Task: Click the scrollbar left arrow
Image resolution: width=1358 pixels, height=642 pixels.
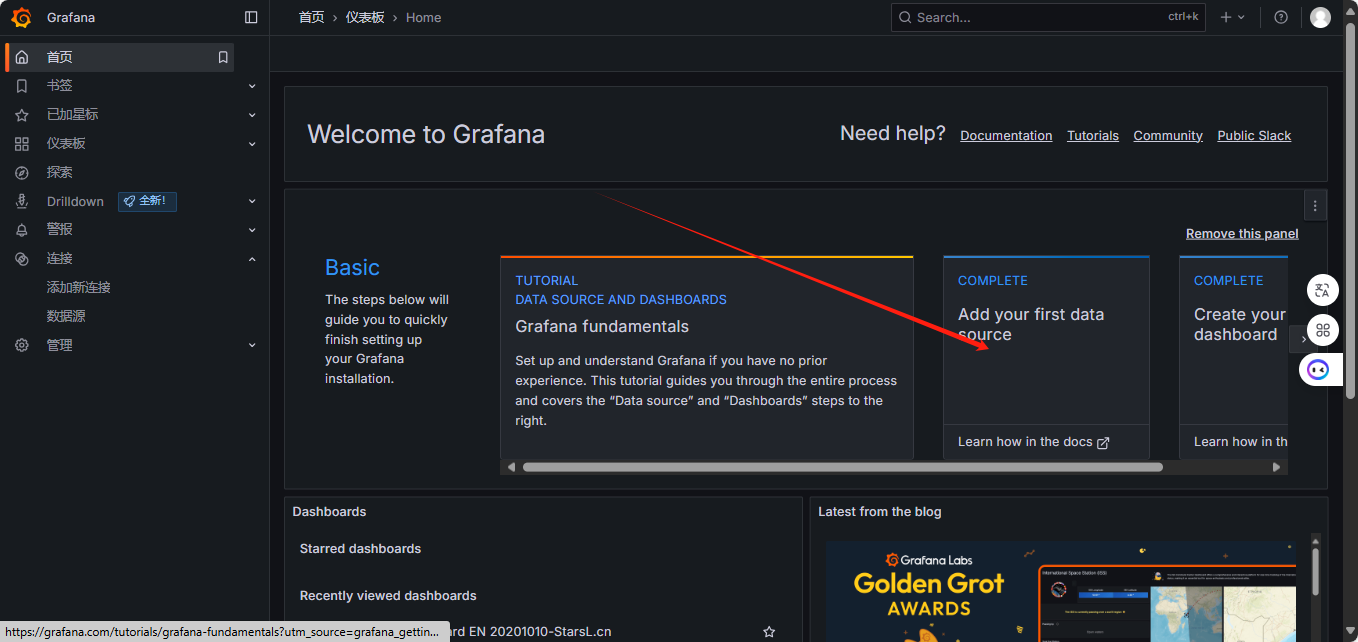Action: [x=511, y=467]
